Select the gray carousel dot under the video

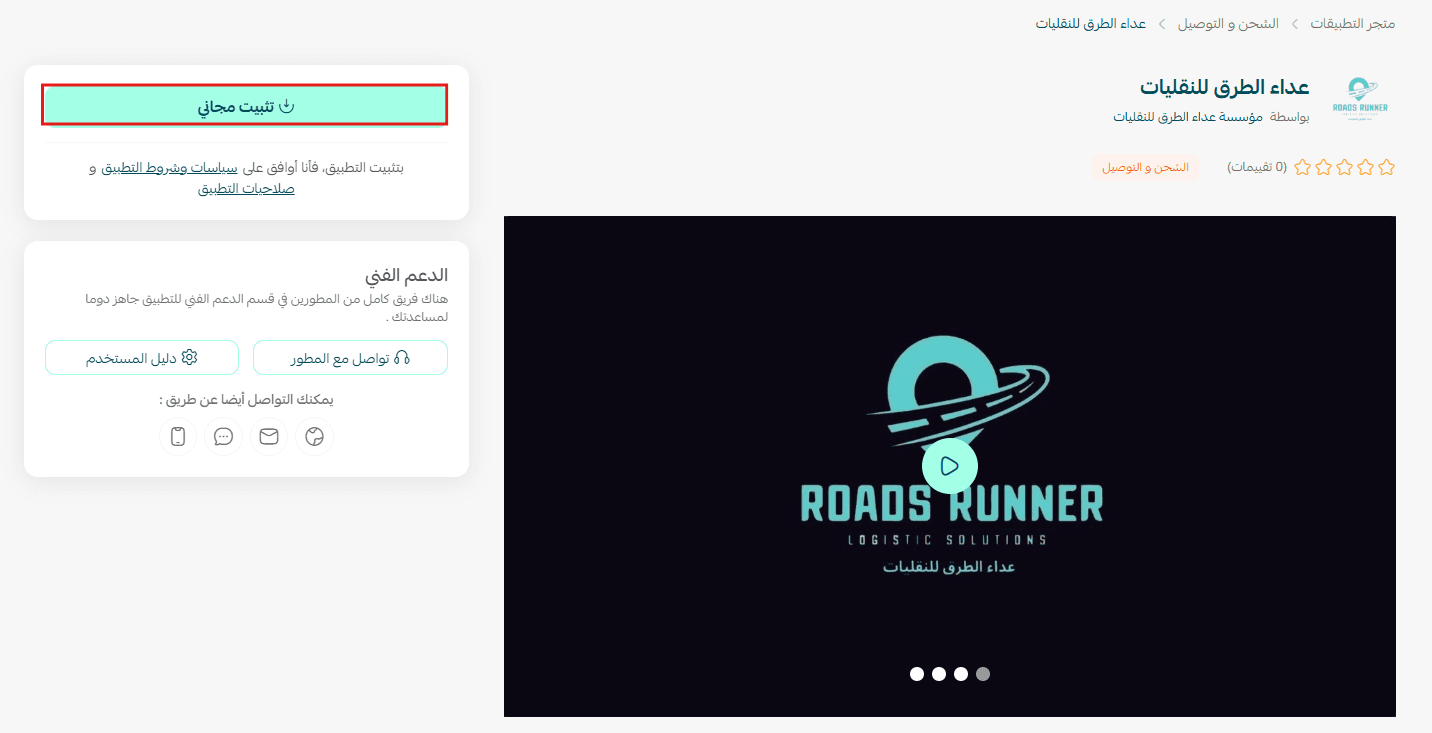click(x=983, y=674)
